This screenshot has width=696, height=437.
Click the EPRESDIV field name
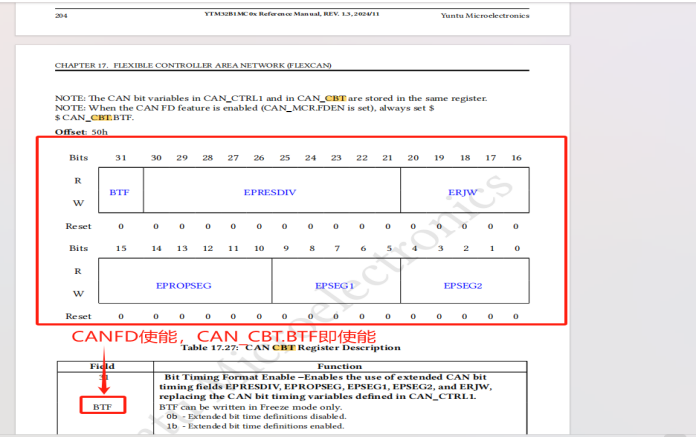point(270,192)
